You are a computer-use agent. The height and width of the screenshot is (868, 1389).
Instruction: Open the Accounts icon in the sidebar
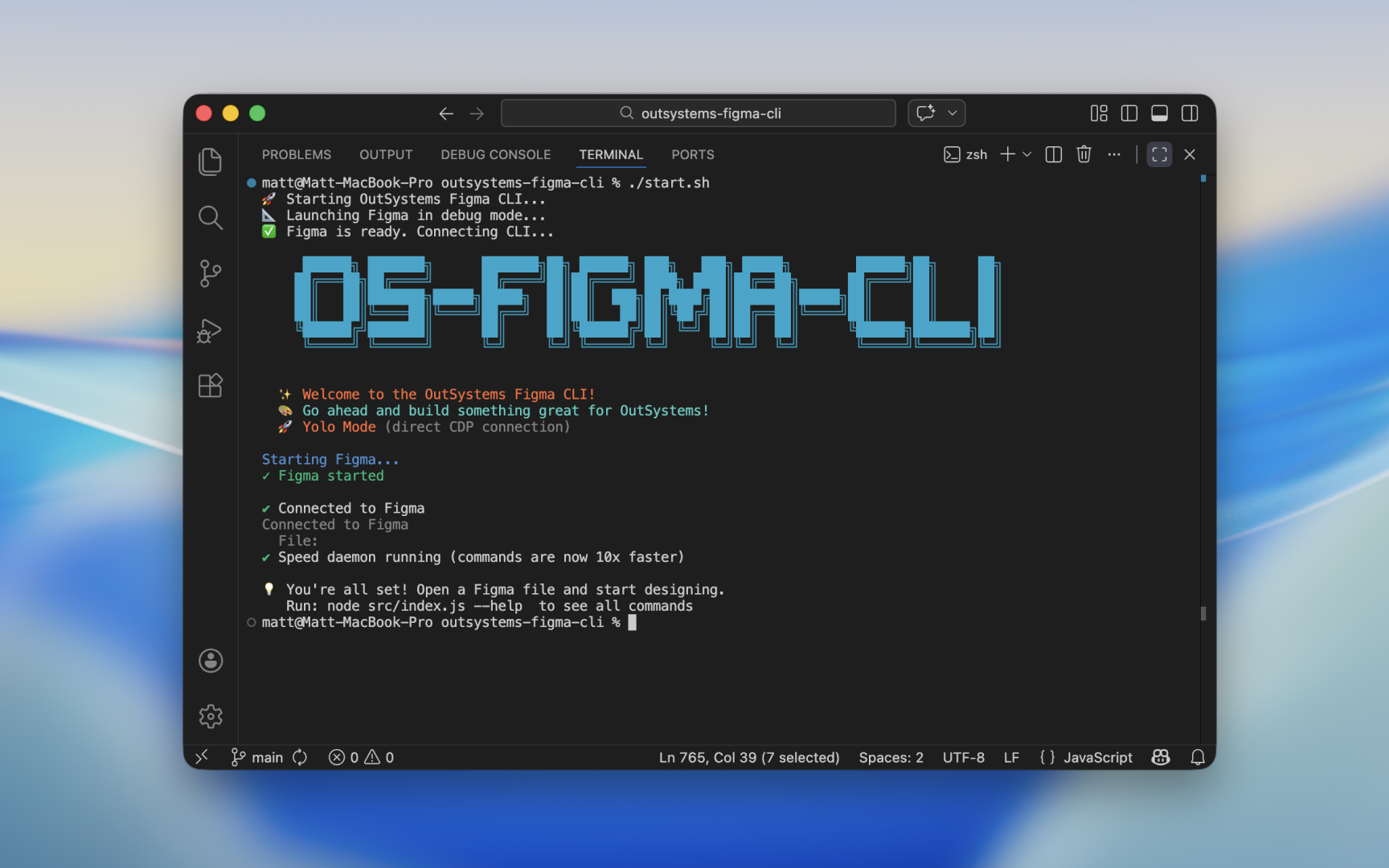tap(211, 661)
